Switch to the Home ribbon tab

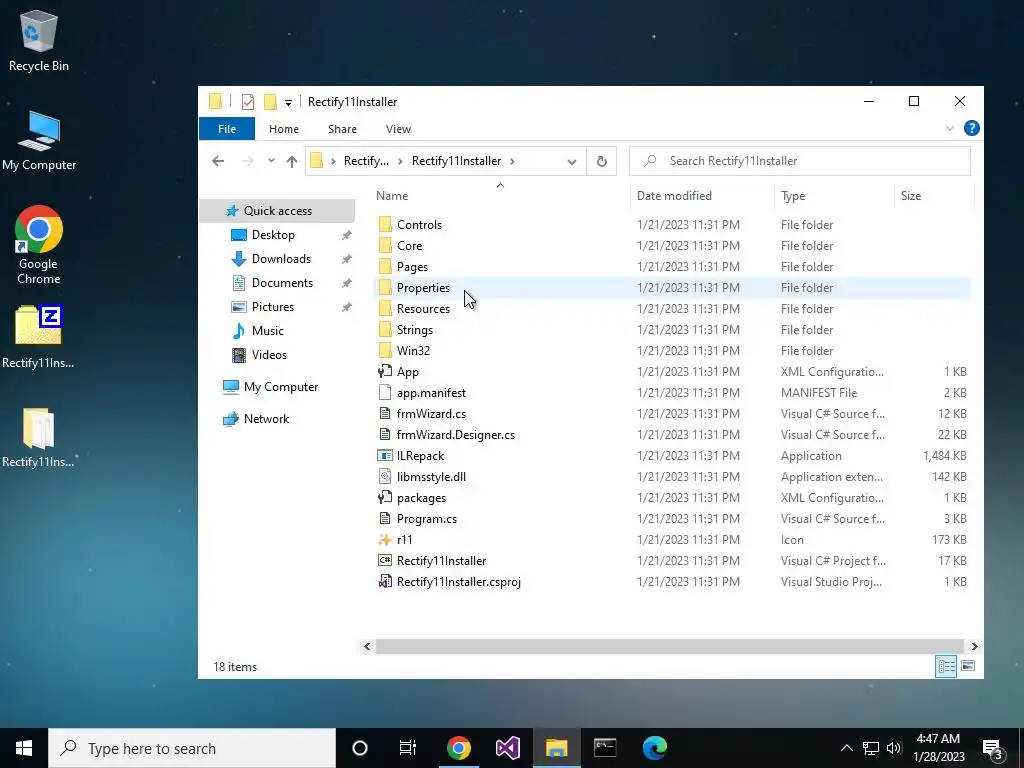283,129
